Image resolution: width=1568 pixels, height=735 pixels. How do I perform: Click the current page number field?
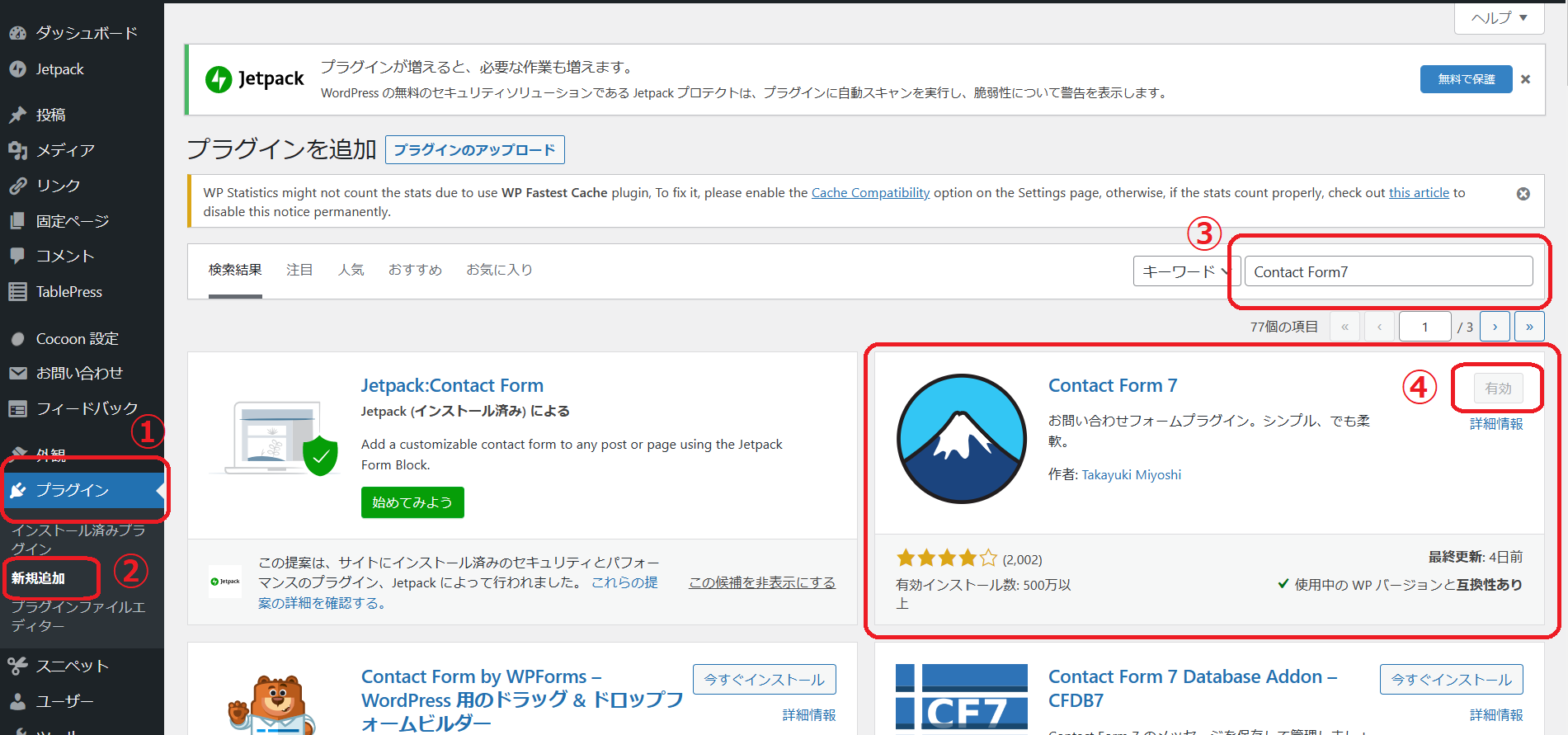pos(1424,327)
